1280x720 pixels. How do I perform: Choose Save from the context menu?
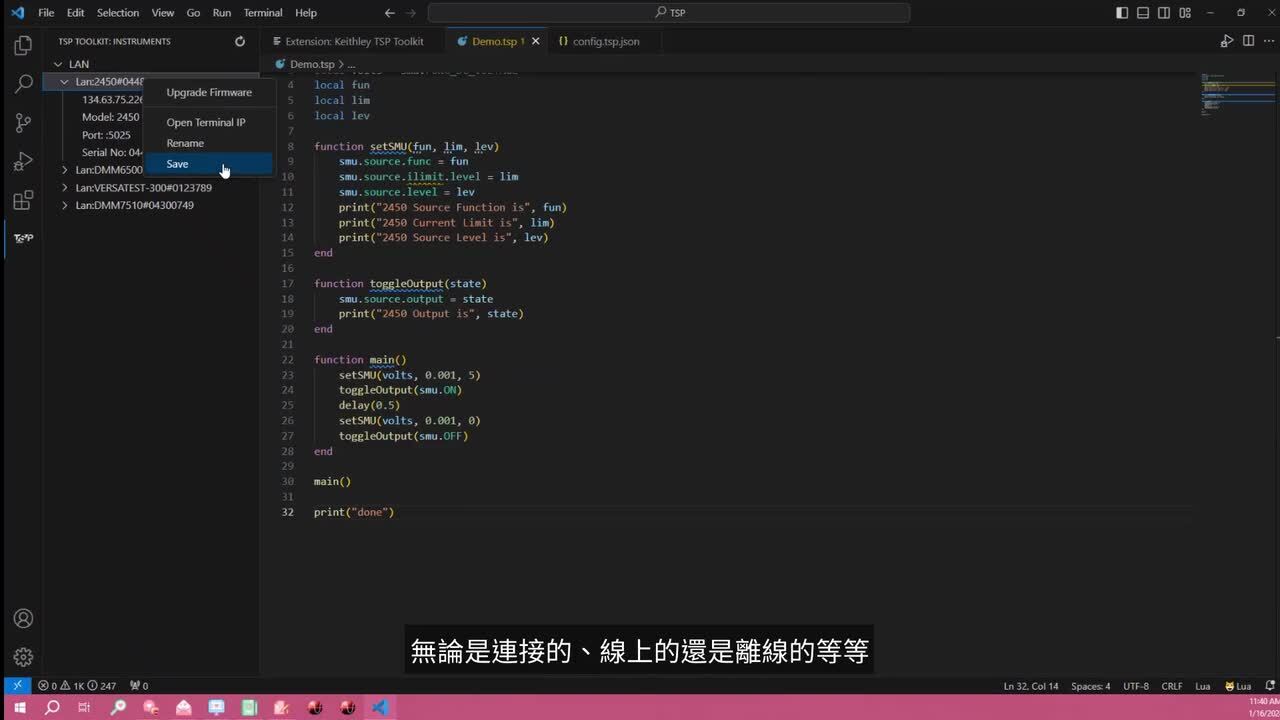tap(178, 164)
